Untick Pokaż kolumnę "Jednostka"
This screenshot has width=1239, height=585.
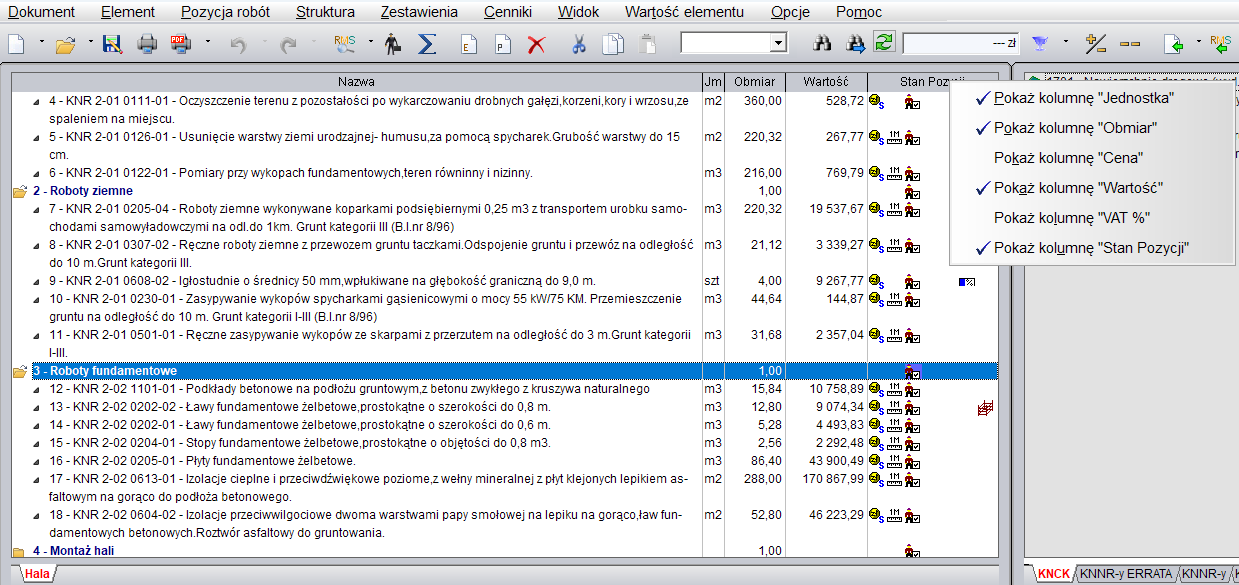click(1083, 99)
